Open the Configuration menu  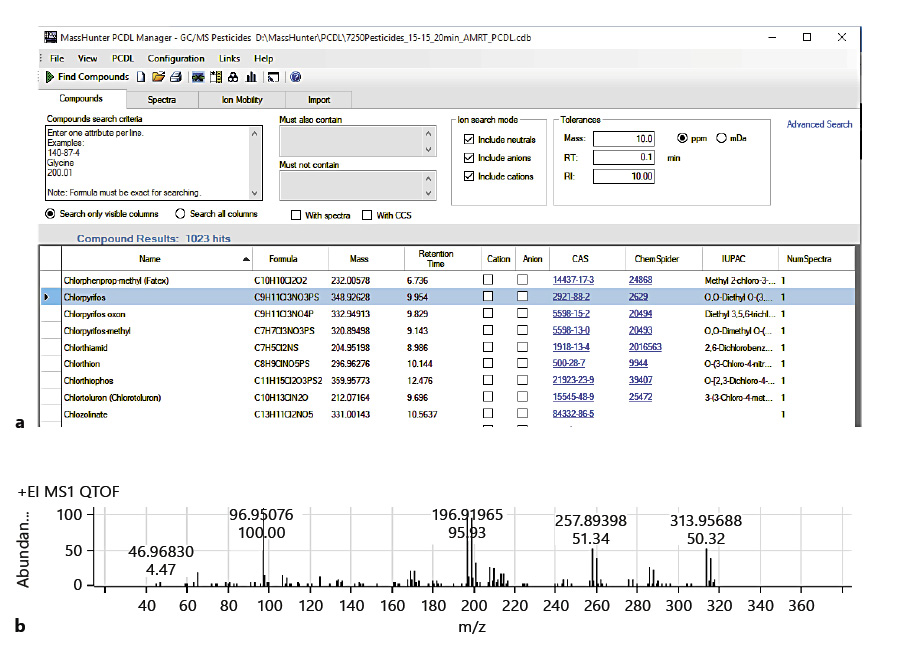(x=176, y=58)
